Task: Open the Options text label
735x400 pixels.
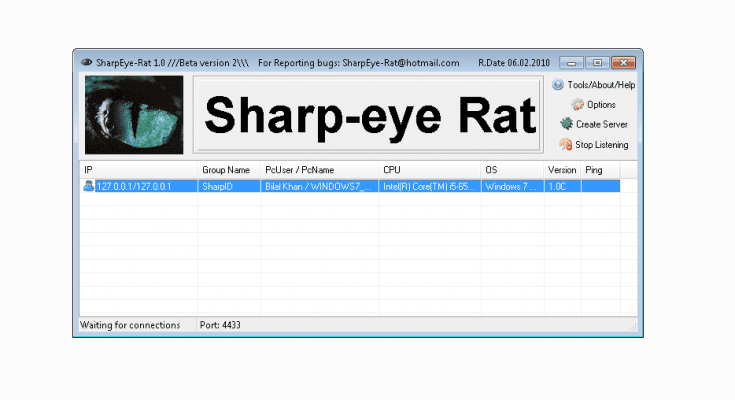Action: (601, 105)
